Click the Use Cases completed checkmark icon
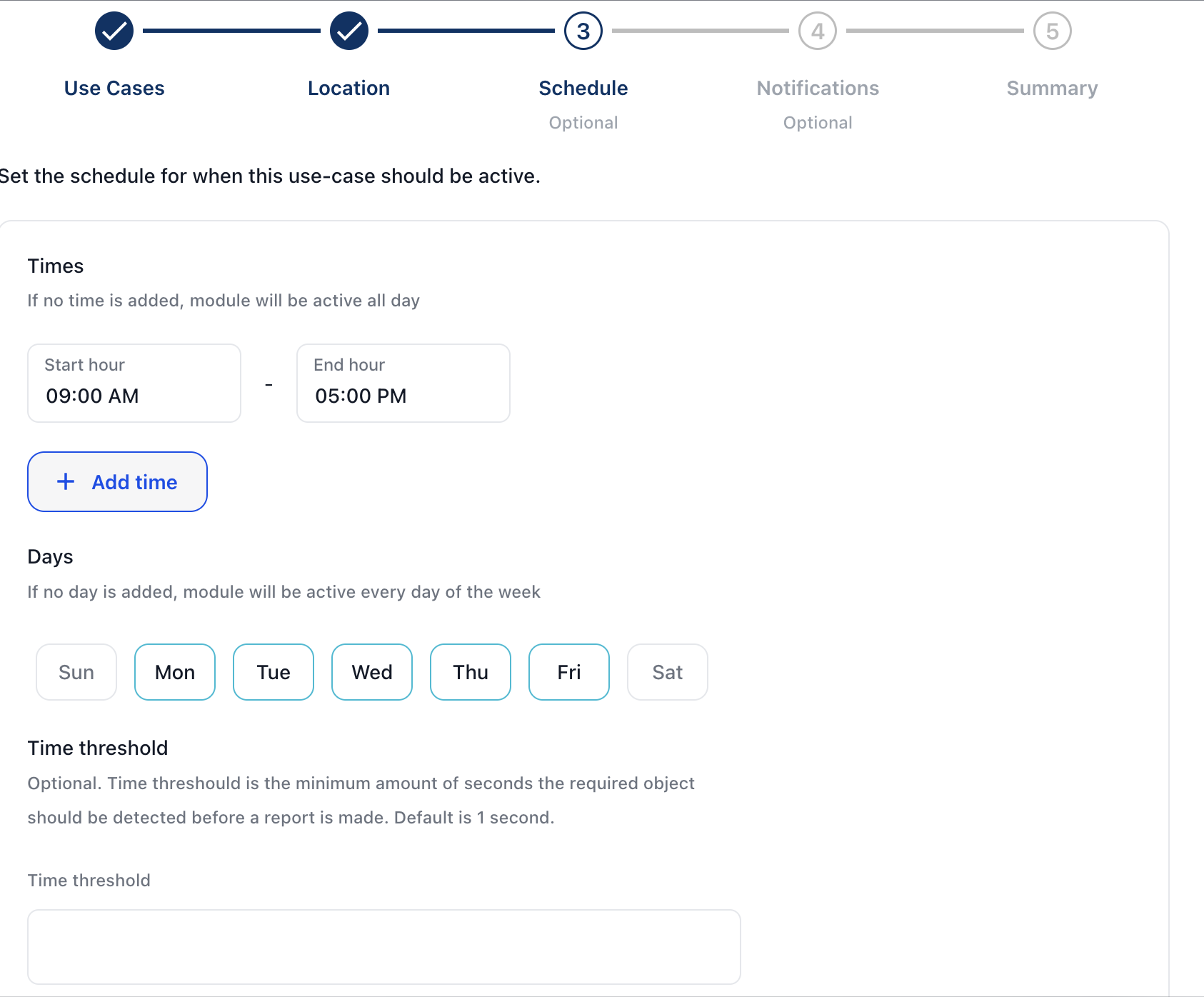Viewport: 1204px width, 997px height. pyautogui.click(x=114, y=31)
